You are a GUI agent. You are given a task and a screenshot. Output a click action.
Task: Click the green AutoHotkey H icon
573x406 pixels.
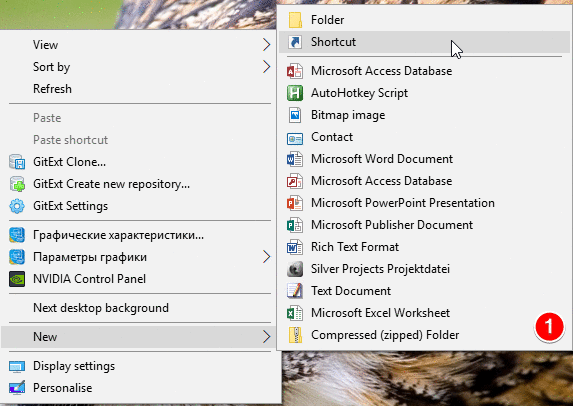tap(295, 93)
